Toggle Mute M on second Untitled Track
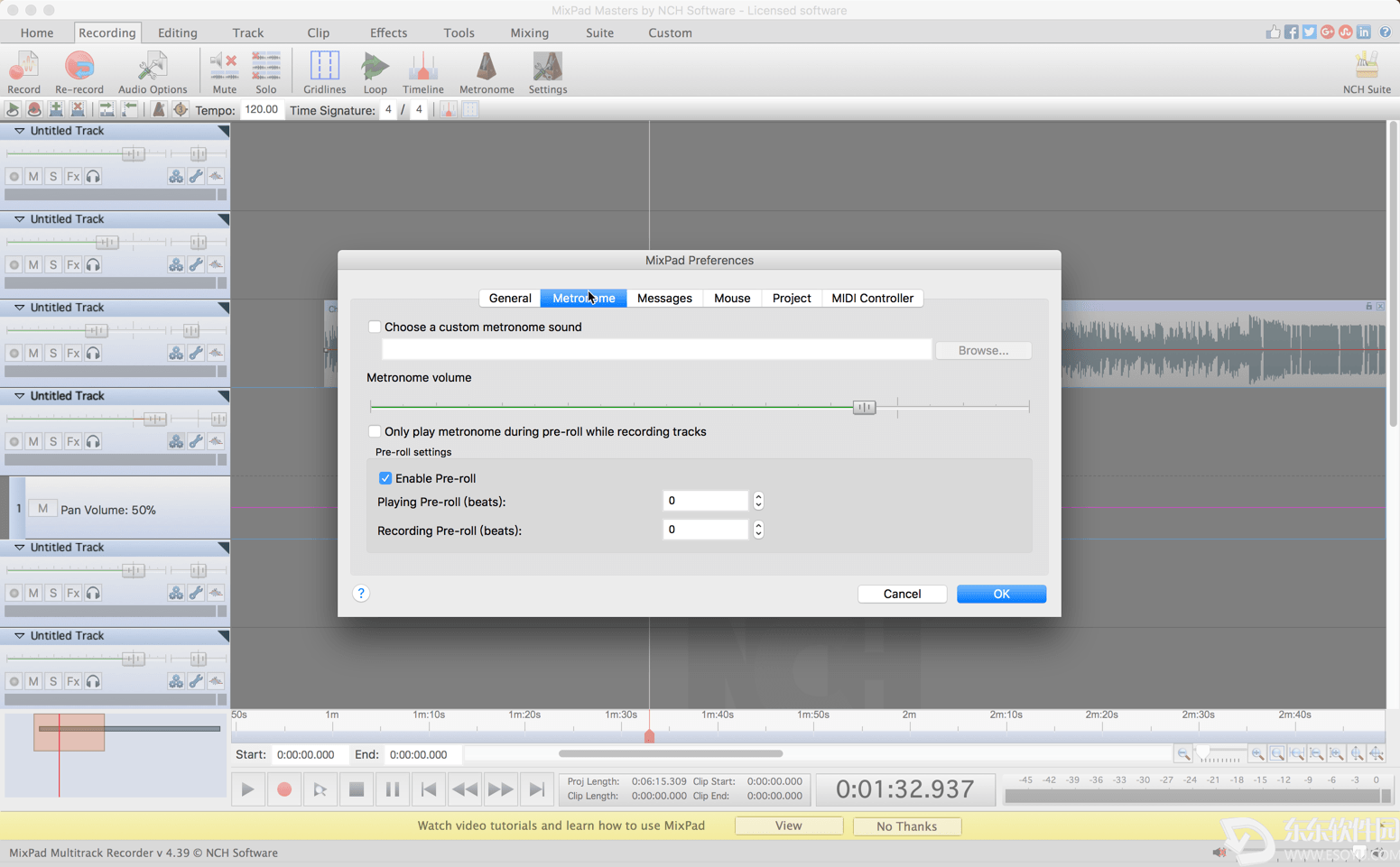1400x867 pixels. click(33, 264)
